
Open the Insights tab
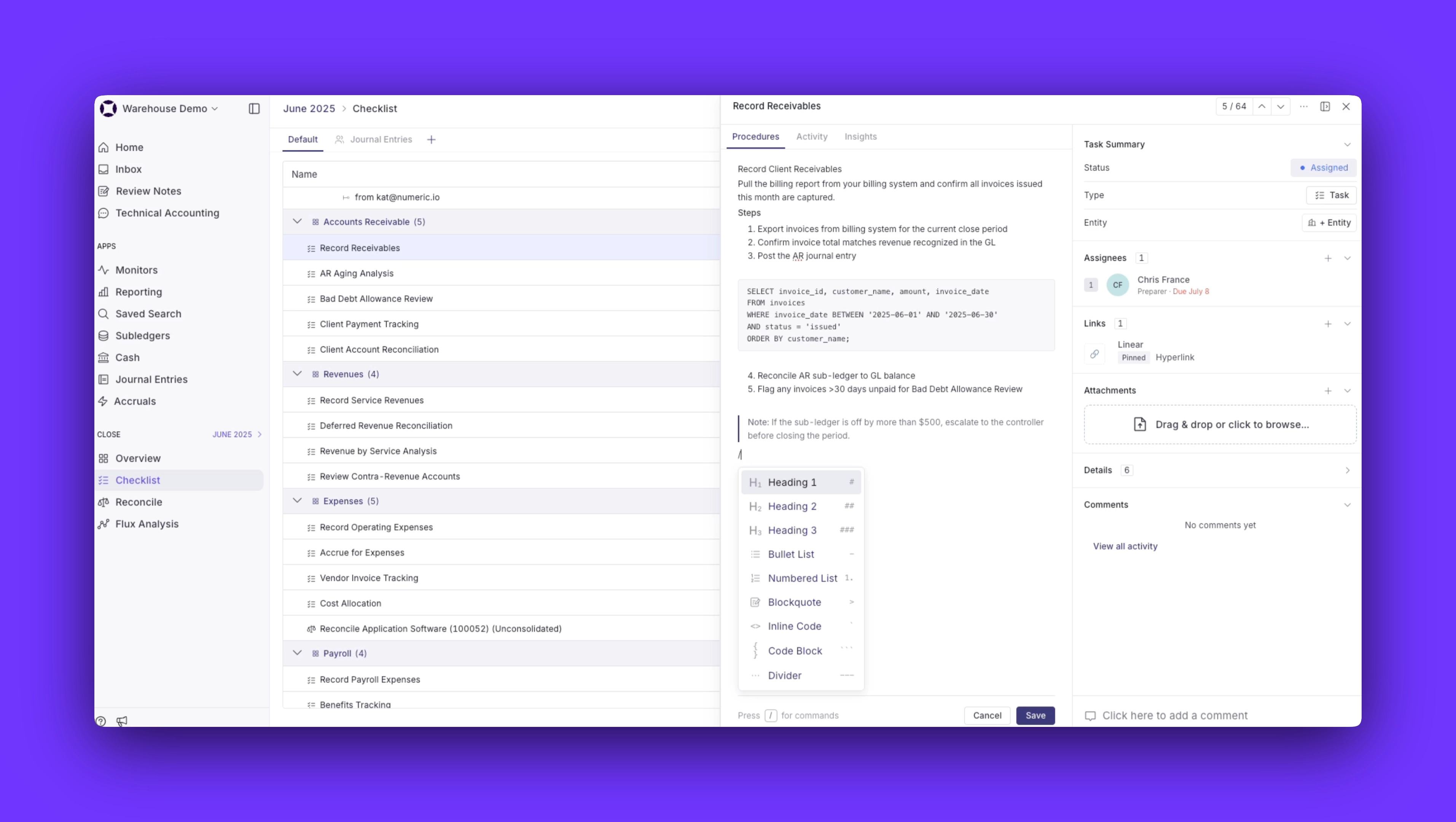click(860, 137)
